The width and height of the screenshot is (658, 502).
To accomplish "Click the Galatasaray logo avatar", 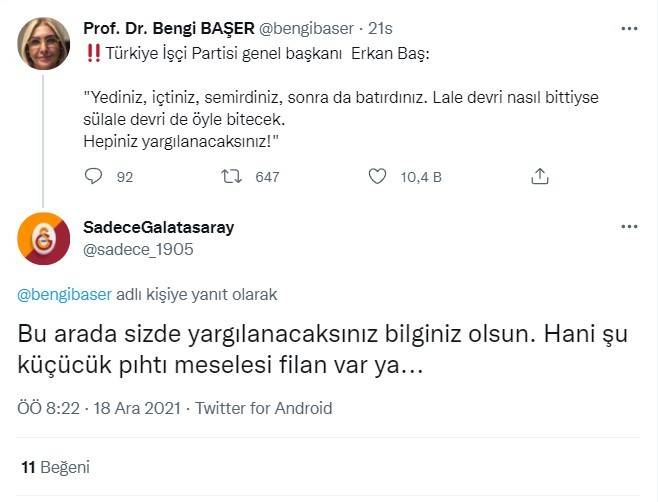I will coord(44,239).
